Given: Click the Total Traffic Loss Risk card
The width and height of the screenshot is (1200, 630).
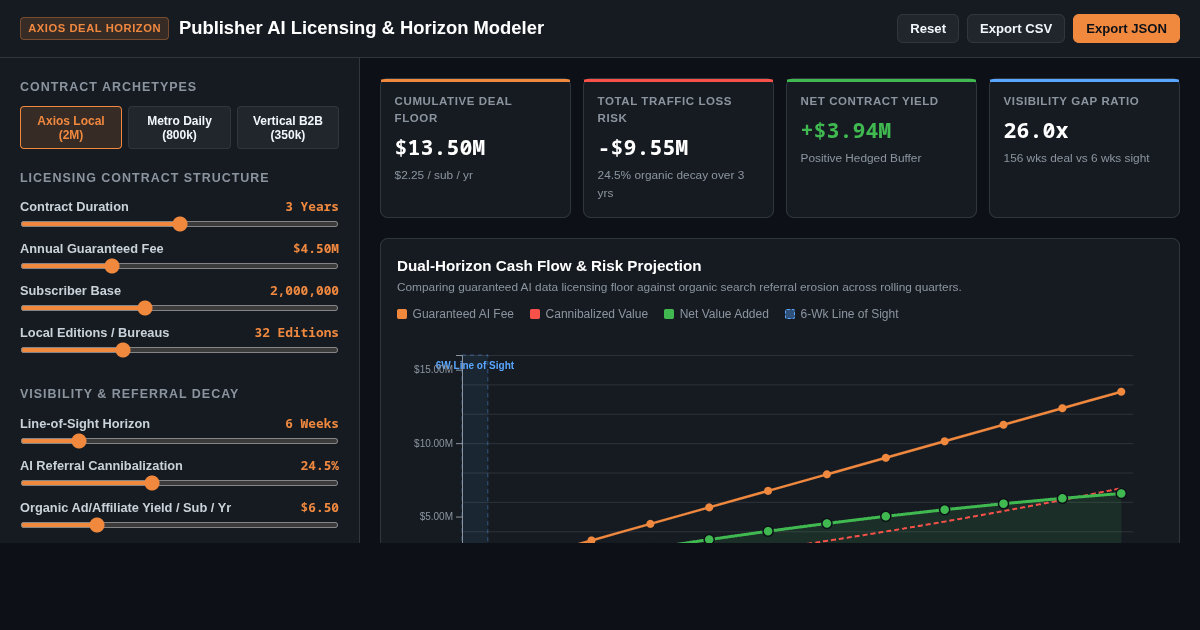Looking at the screenshot, I should coord(678,148).
